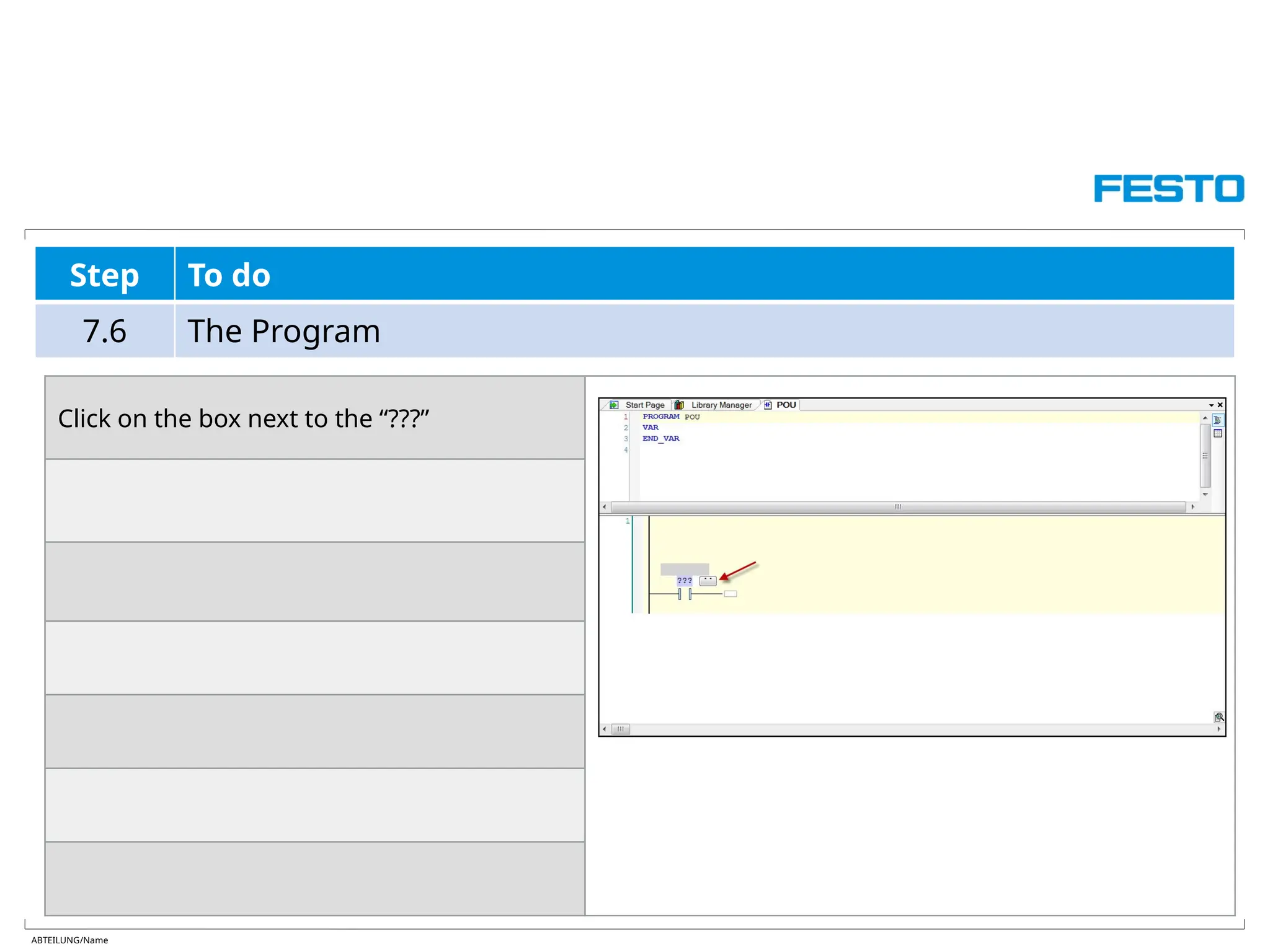This screenshot has width=1270, height=952.
Task: Click the declaration vertical scrollbar down arrow
Action: click(1205, 495)
